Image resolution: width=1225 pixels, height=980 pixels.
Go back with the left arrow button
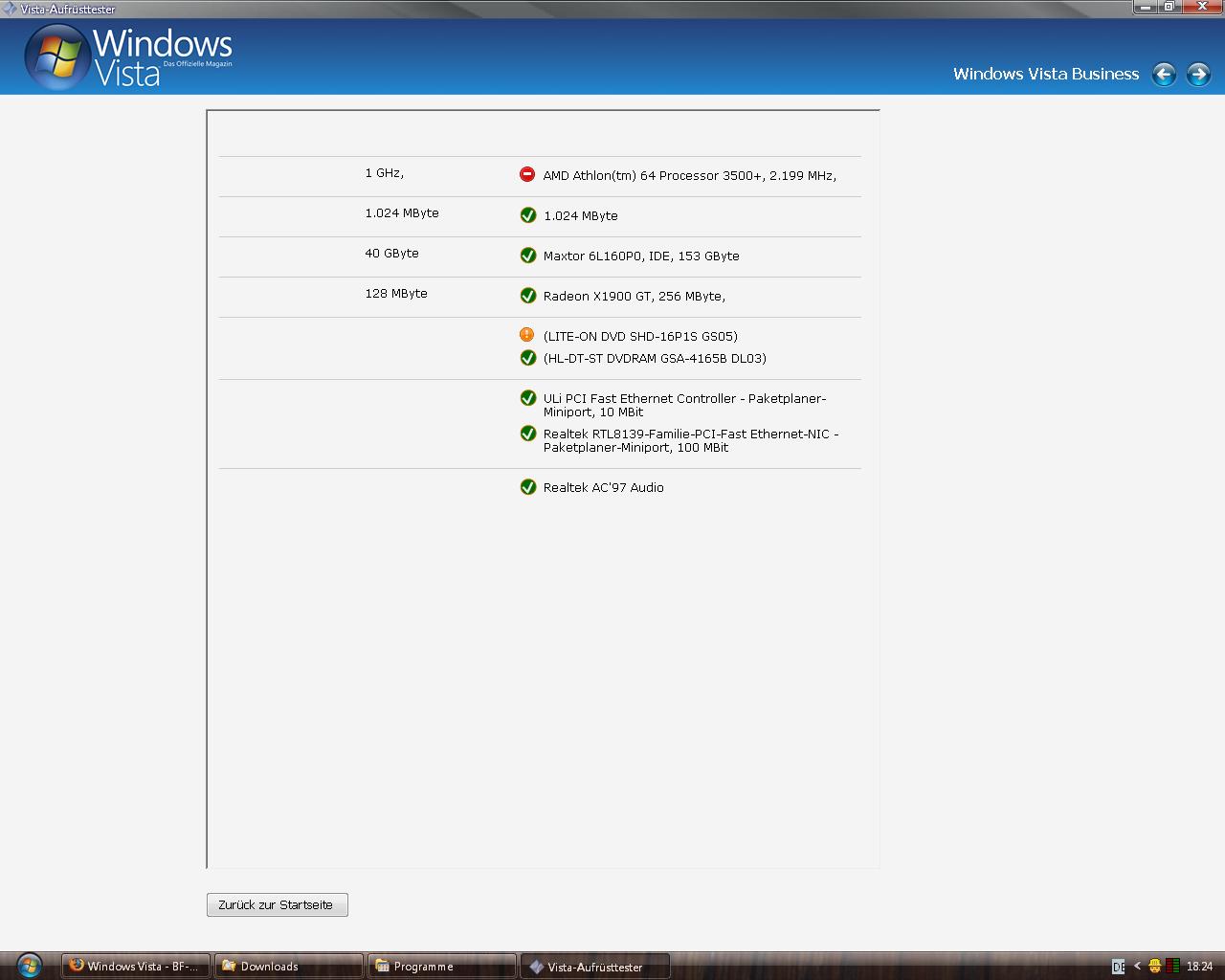click(1164, 75)
